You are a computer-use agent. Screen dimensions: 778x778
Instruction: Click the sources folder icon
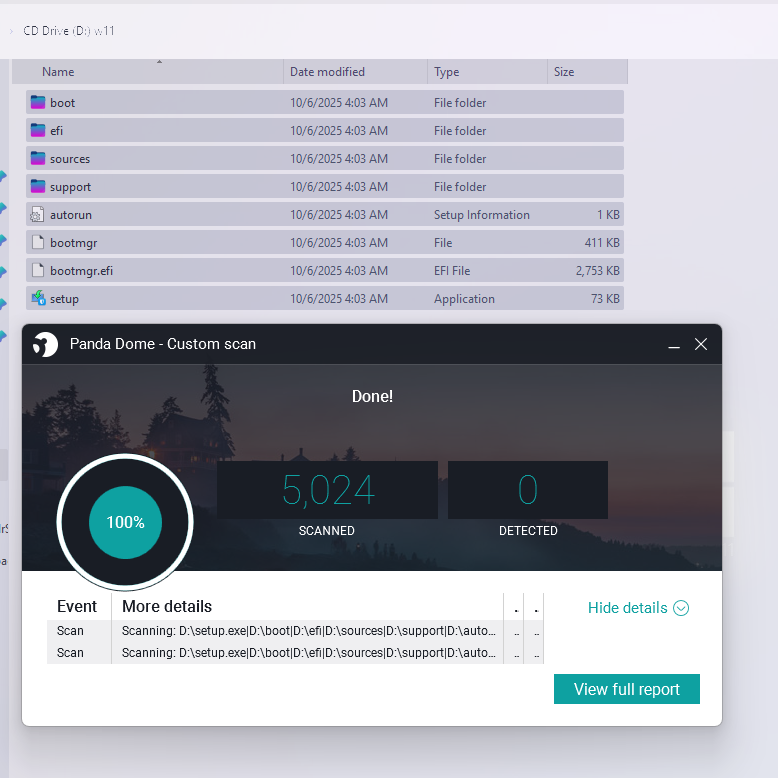38,158
